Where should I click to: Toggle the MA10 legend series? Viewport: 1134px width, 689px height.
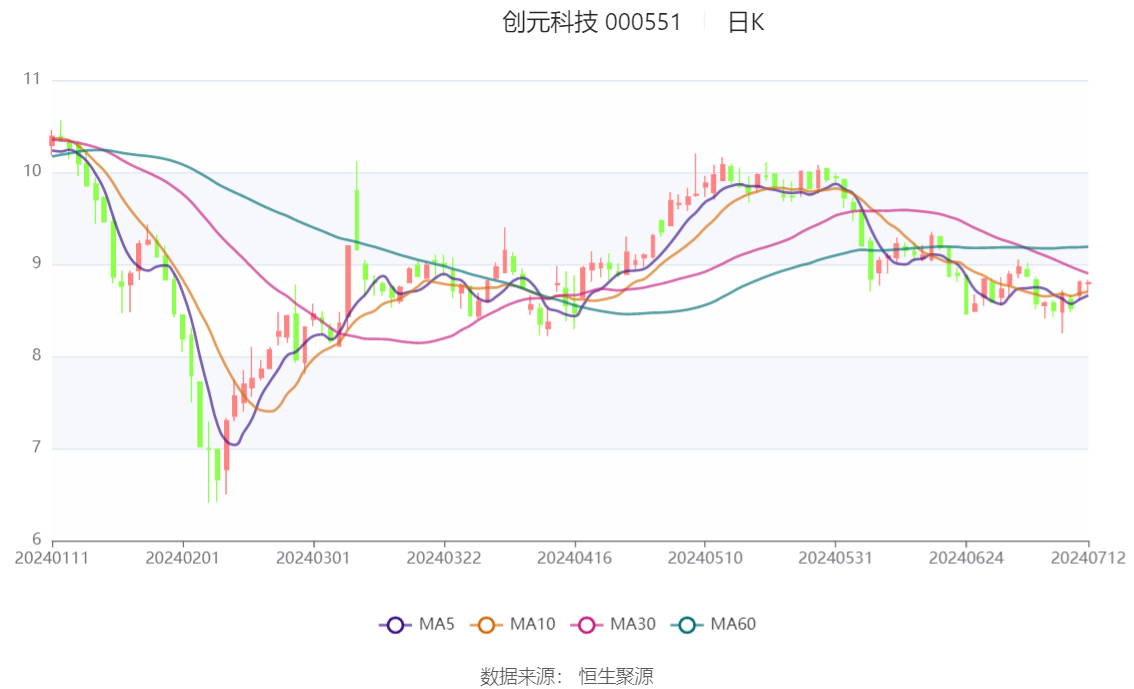(x=513, y=625)
